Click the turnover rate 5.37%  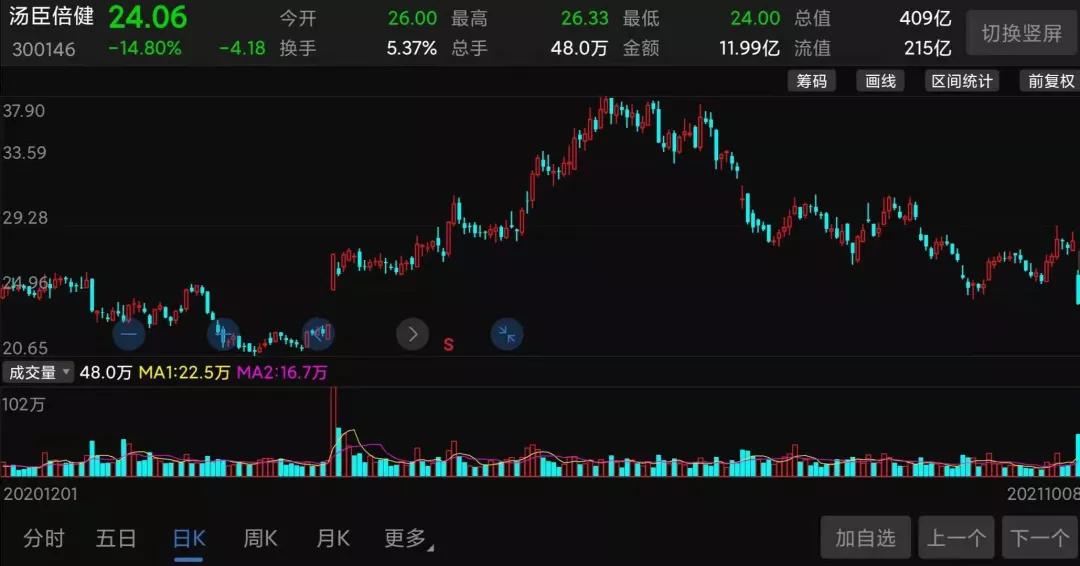(x=412, y=48)
